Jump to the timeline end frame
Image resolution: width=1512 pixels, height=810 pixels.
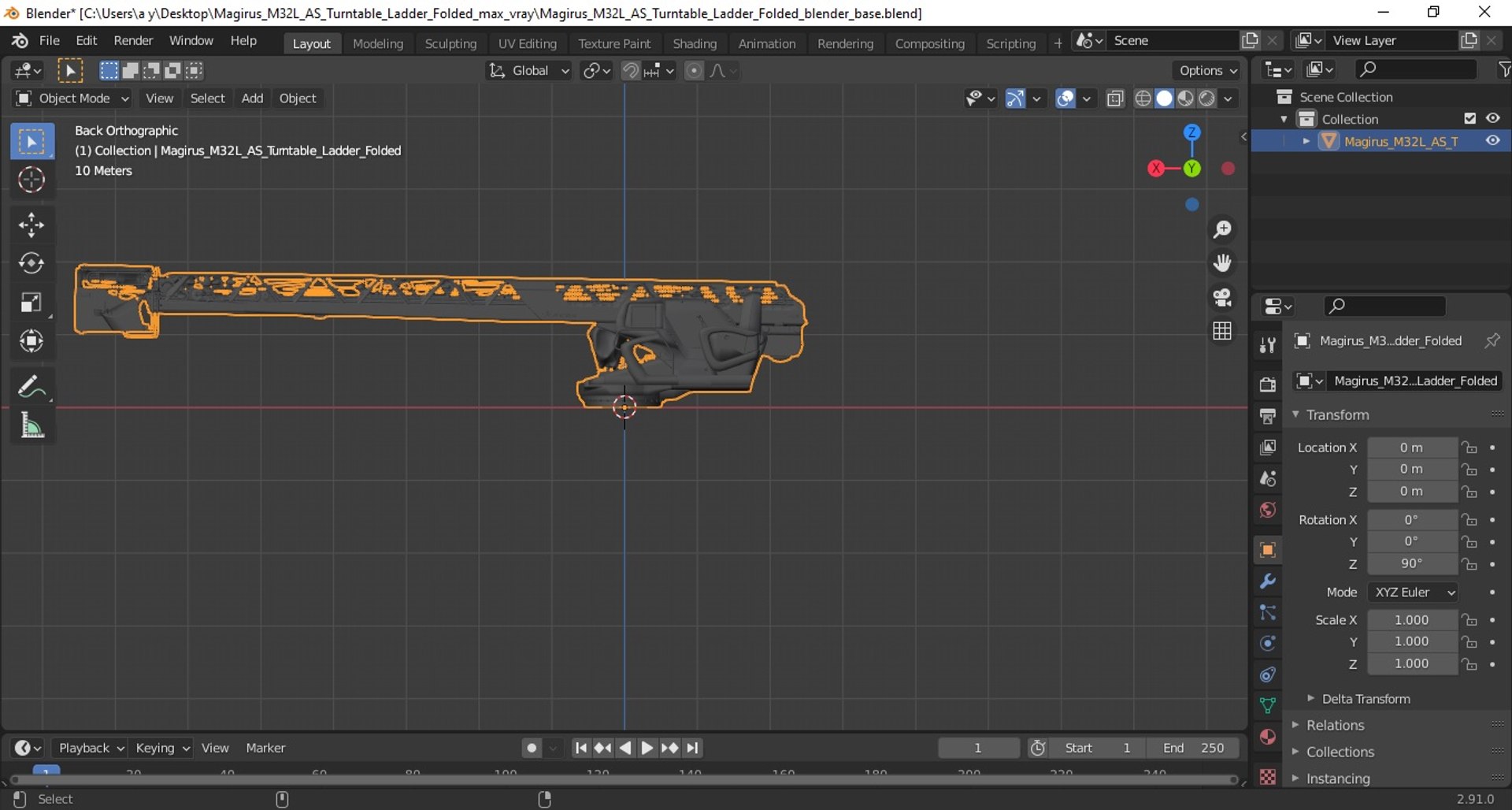[692, 748]
